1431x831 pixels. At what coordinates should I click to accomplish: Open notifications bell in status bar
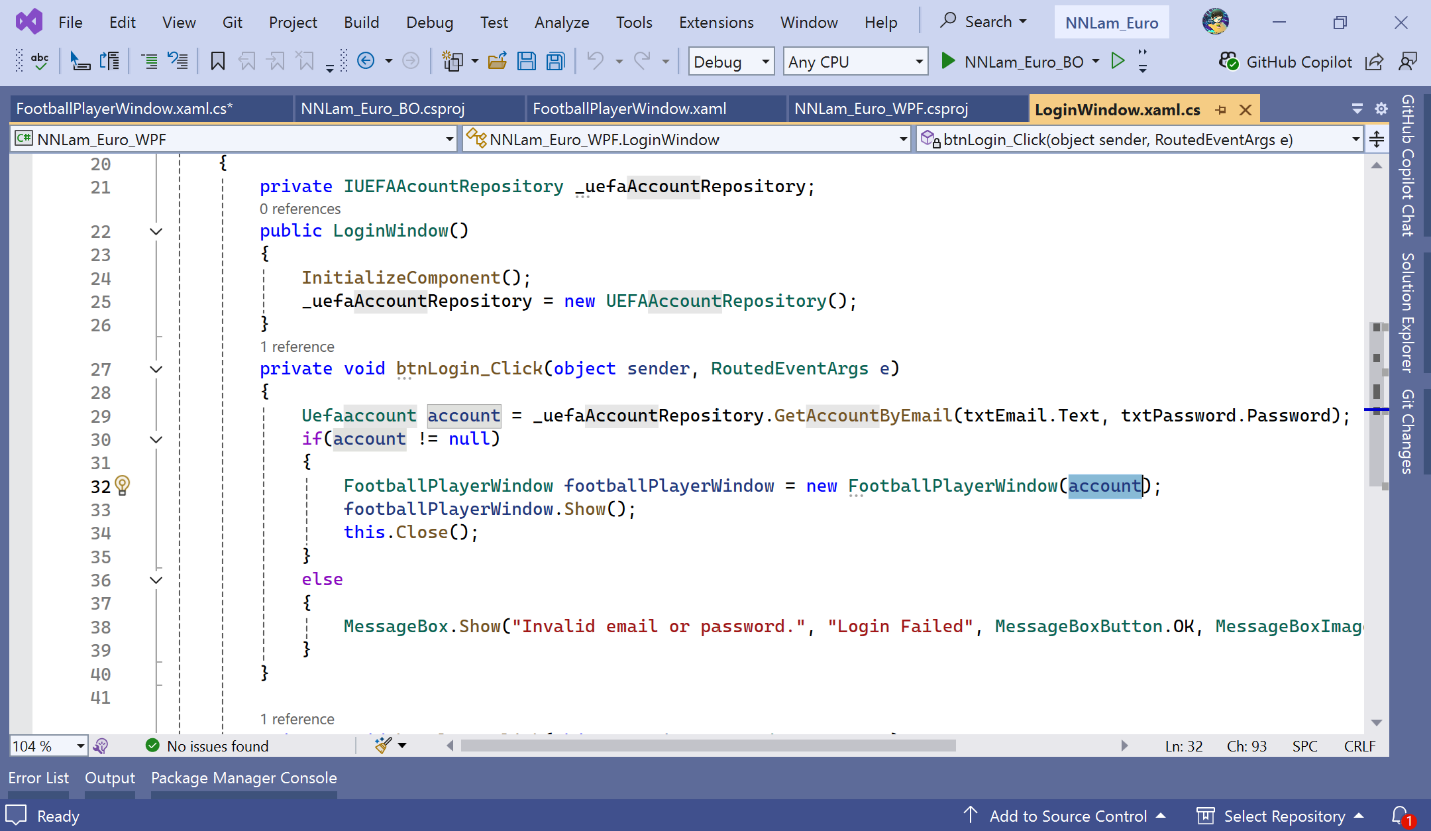click(1402, 816)
